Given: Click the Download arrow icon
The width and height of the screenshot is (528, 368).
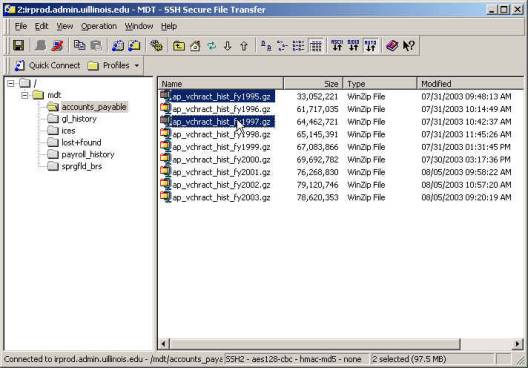Looking at the screenshot, I should [228, 45].
